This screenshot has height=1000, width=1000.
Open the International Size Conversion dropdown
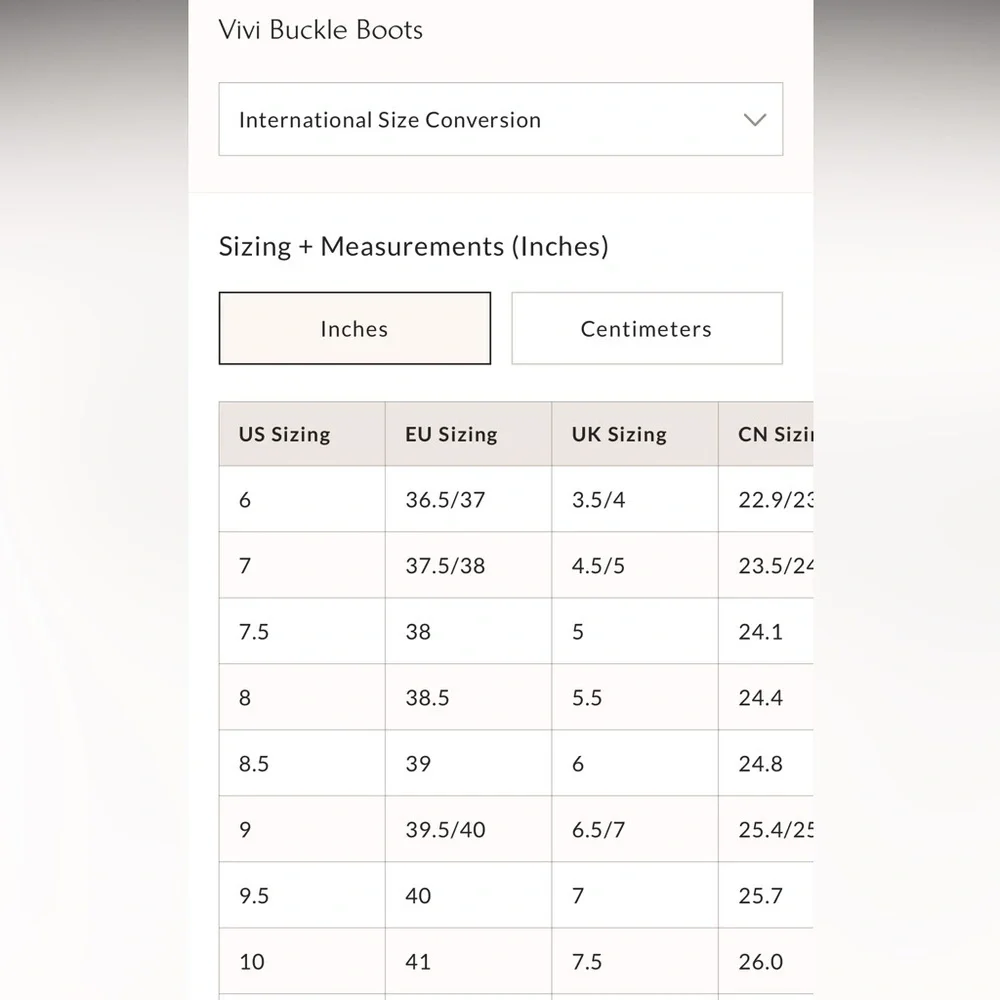point(500,120)
